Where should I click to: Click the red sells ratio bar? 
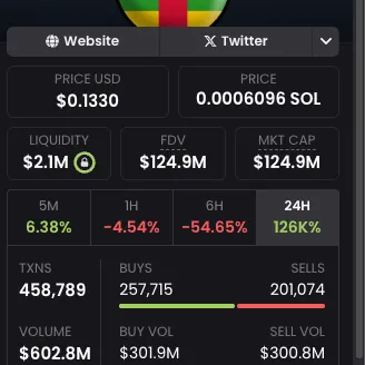click(x=281, y=306)
